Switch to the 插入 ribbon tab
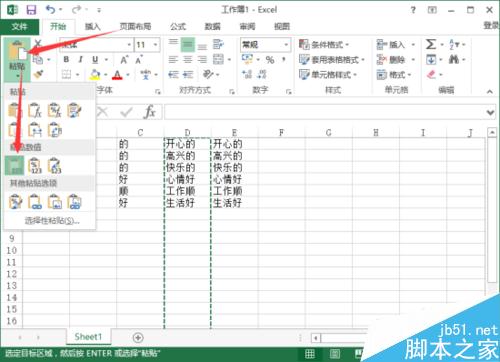 click(93, 26)
